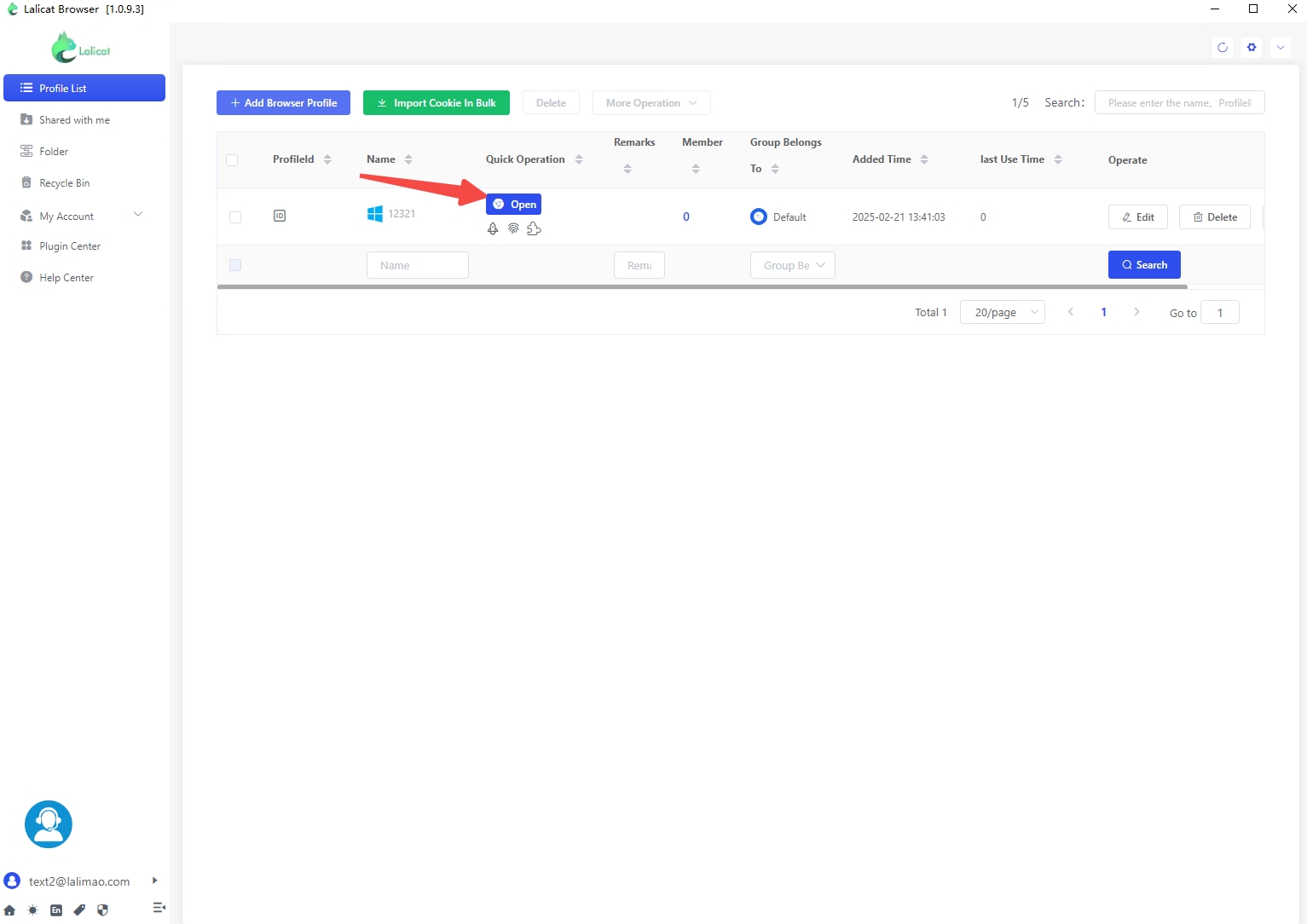Click the search box for profile name
The height and width of the screenshot is (924, 1307).
1179,103
